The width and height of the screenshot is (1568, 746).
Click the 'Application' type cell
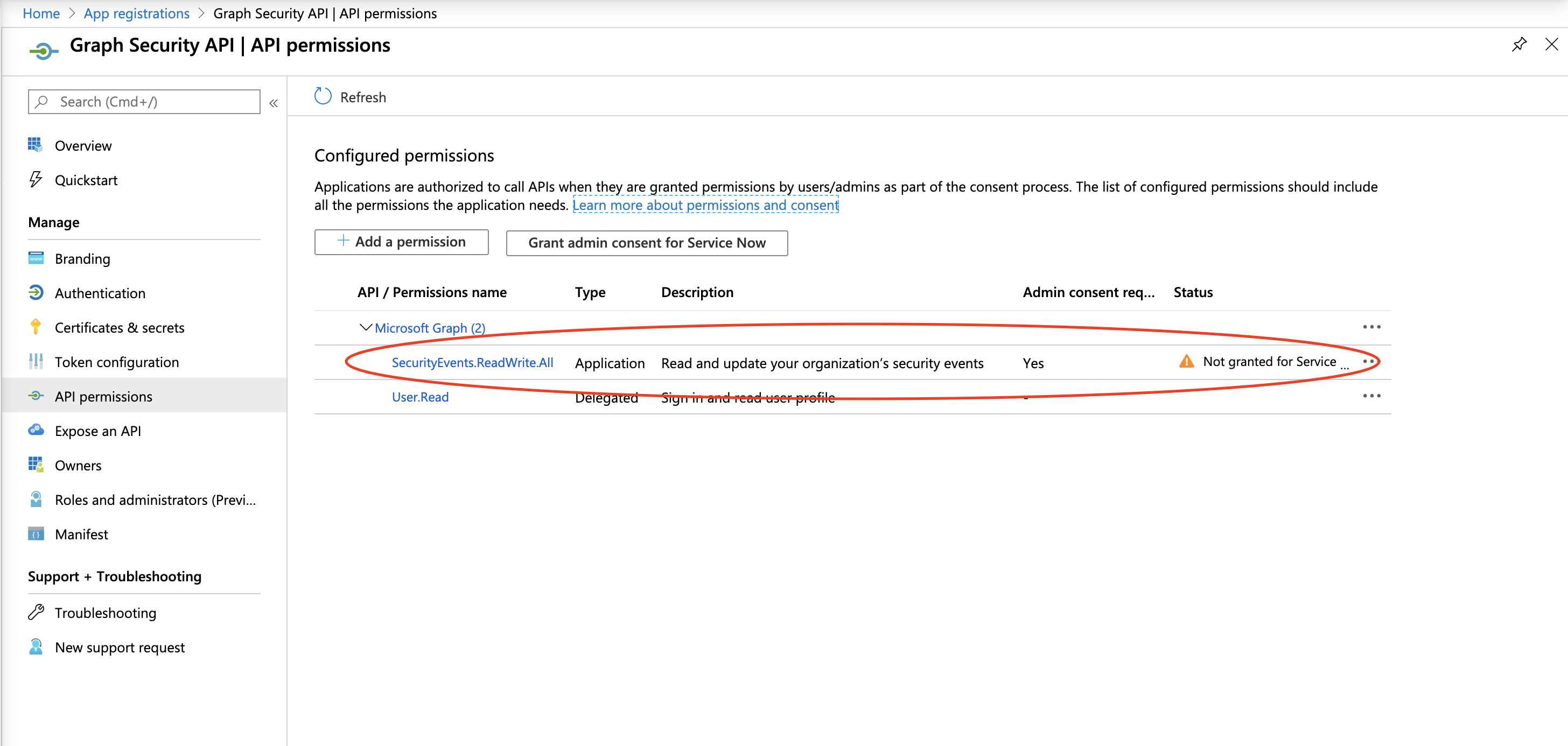[610, 363]
